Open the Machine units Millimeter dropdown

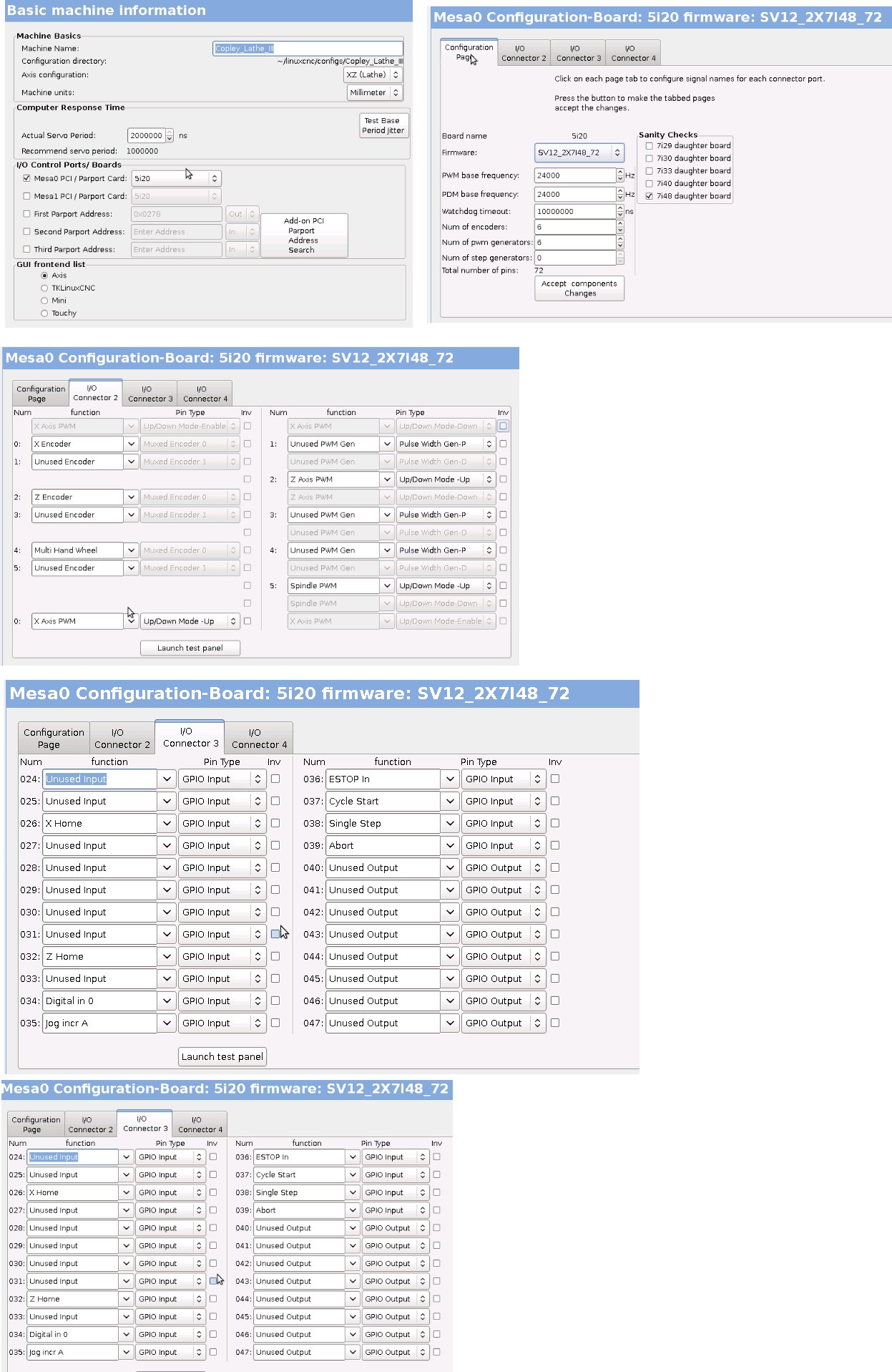375,92
